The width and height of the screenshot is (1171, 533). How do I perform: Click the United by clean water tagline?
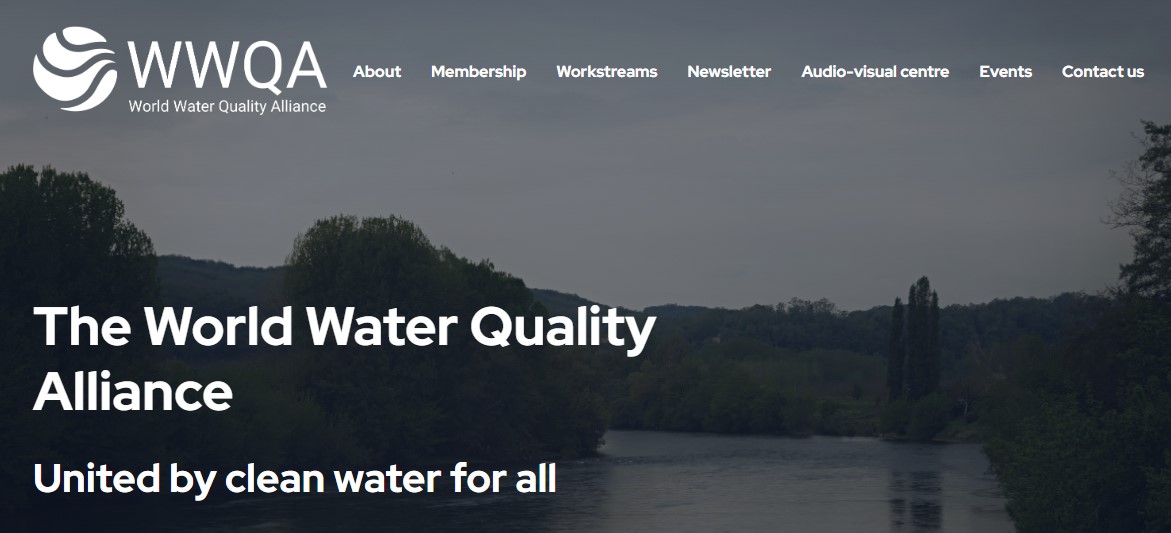[x=295, y=479]
